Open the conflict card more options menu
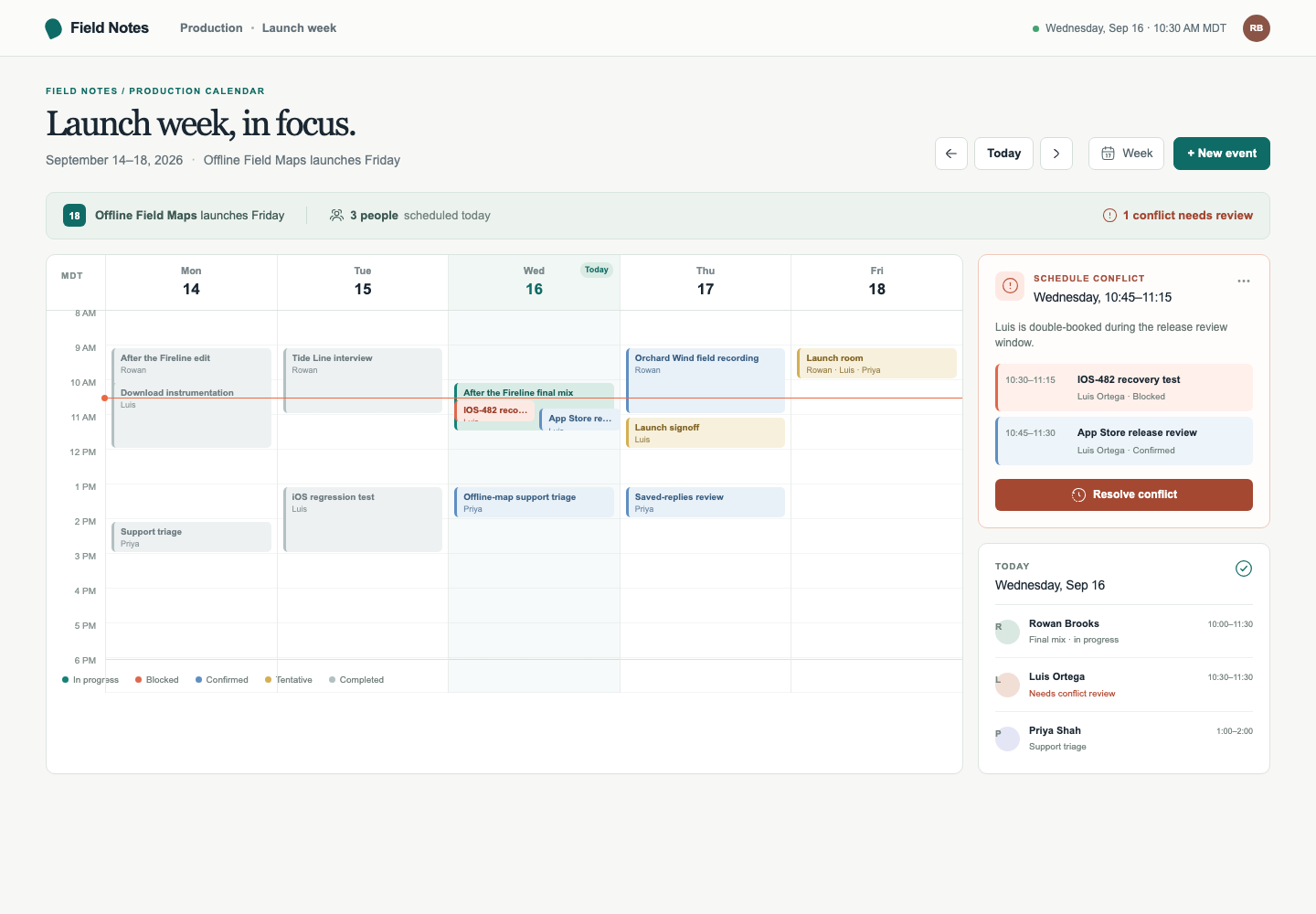The width and height of the screenshot is (1316, 914). 1244,281
